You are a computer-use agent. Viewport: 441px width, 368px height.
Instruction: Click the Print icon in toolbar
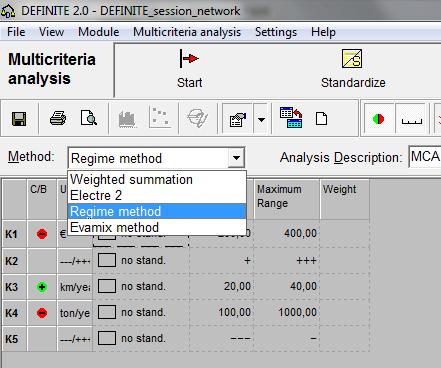pos(58,118)
